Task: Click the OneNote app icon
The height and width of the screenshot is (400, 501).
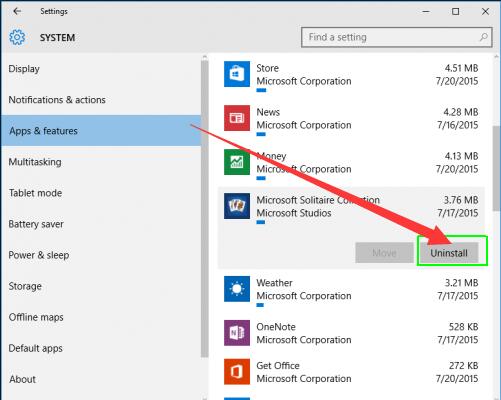Action: pos(237,333)
